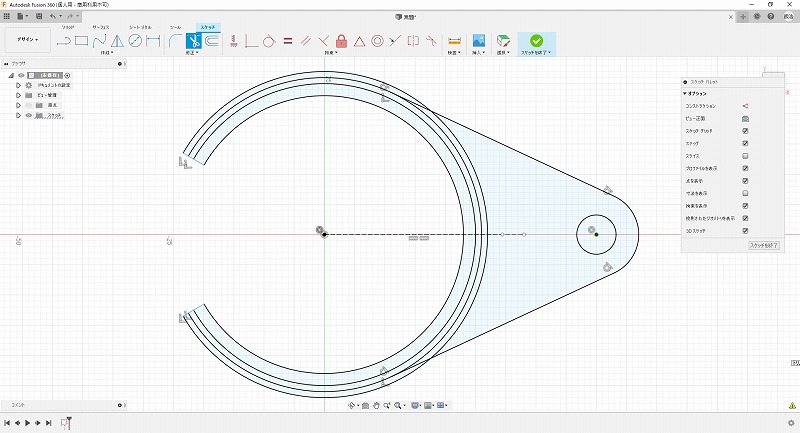Viewport: 800px width, 433px height.
Task: Expand the ドキュメントの設定 tree node
Action: pyautogui.click(x=18, y=85)
